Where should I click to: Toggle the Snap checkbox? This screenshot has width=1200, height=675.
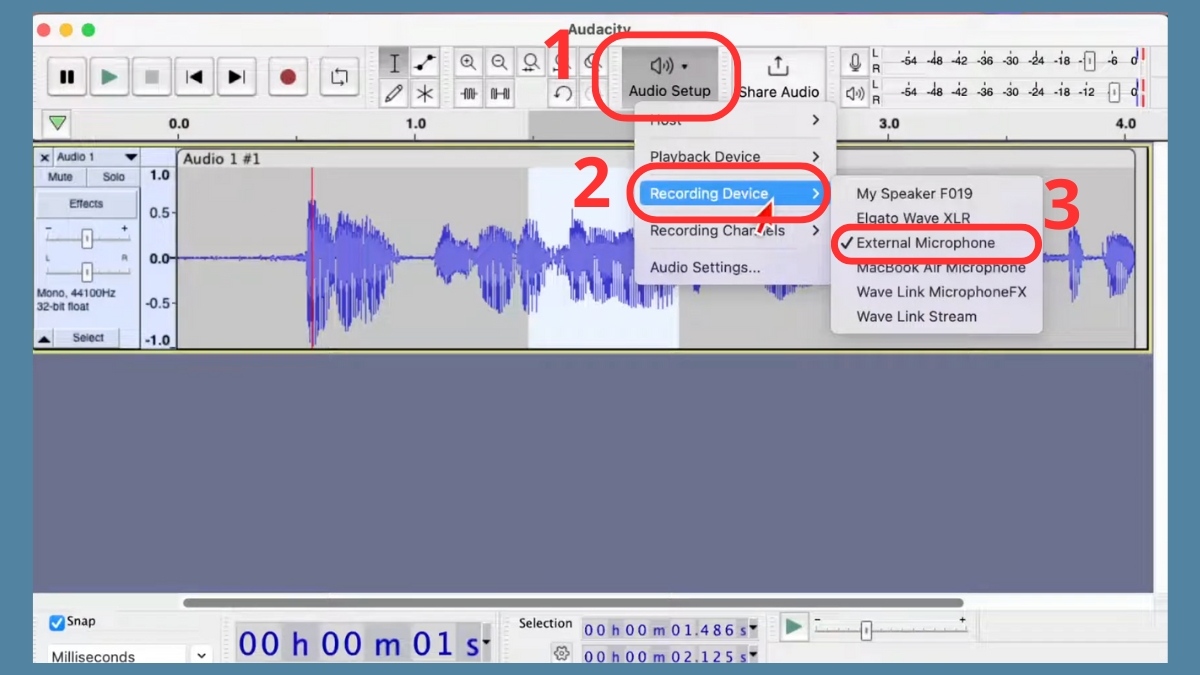(57, 623)
